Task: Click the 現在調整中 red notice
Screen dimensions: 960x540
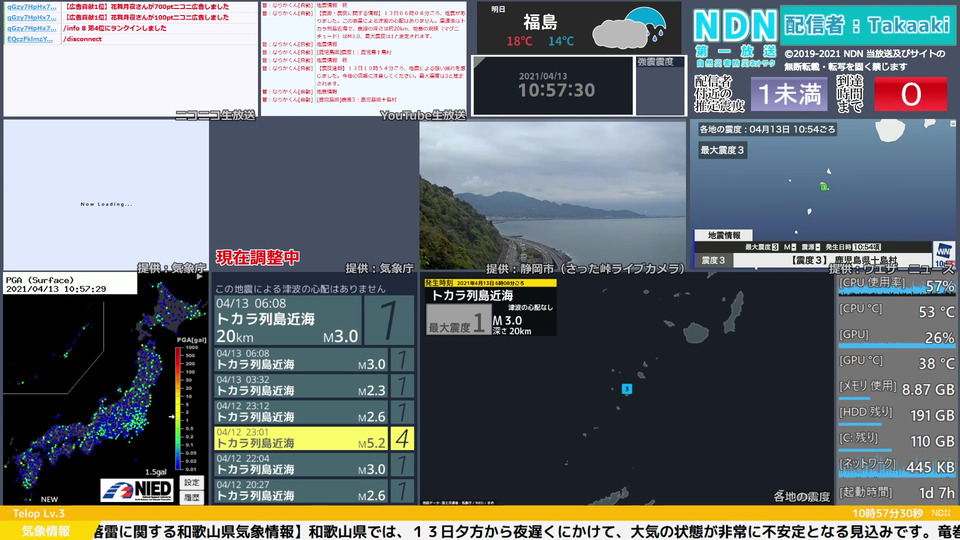Action: tap(258, 257)
